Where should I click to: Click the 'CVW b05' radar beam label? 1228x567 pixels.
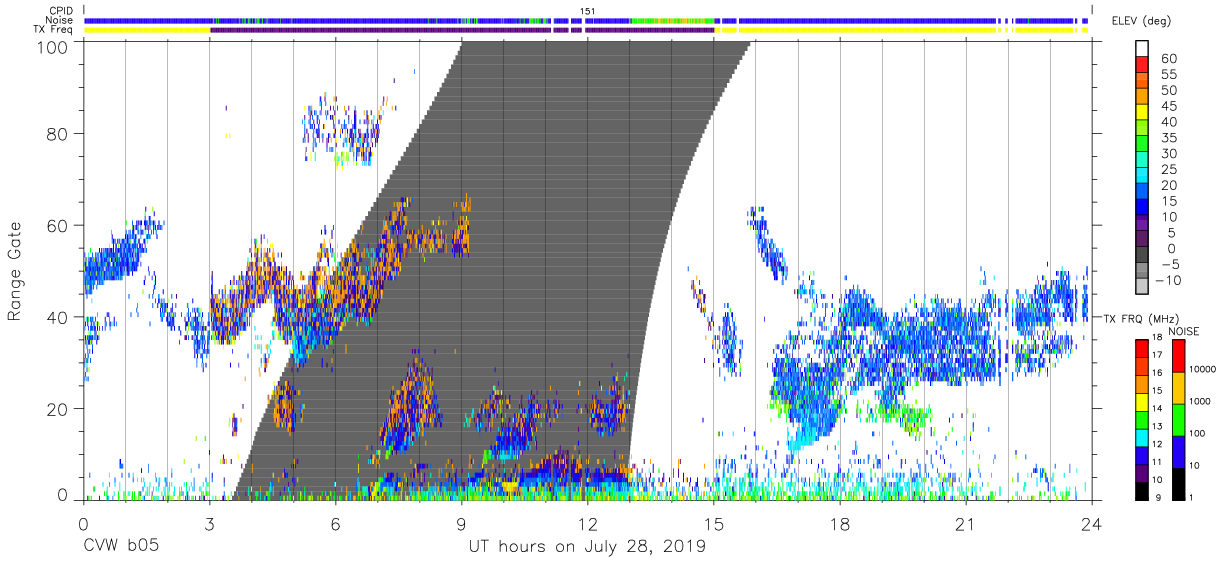pos(120,547)
